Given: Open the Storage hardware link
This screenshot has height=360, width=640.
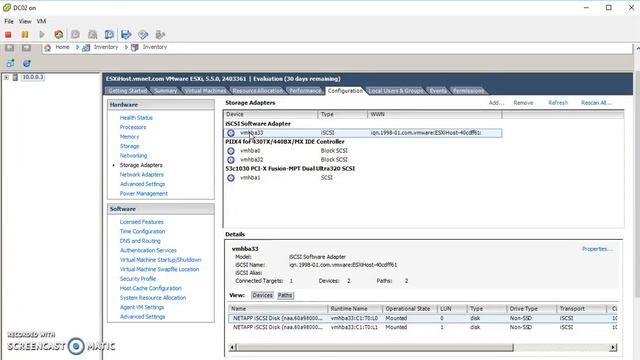Looking at the screenshot, I should pyautogui.click(x=129, y=146).
